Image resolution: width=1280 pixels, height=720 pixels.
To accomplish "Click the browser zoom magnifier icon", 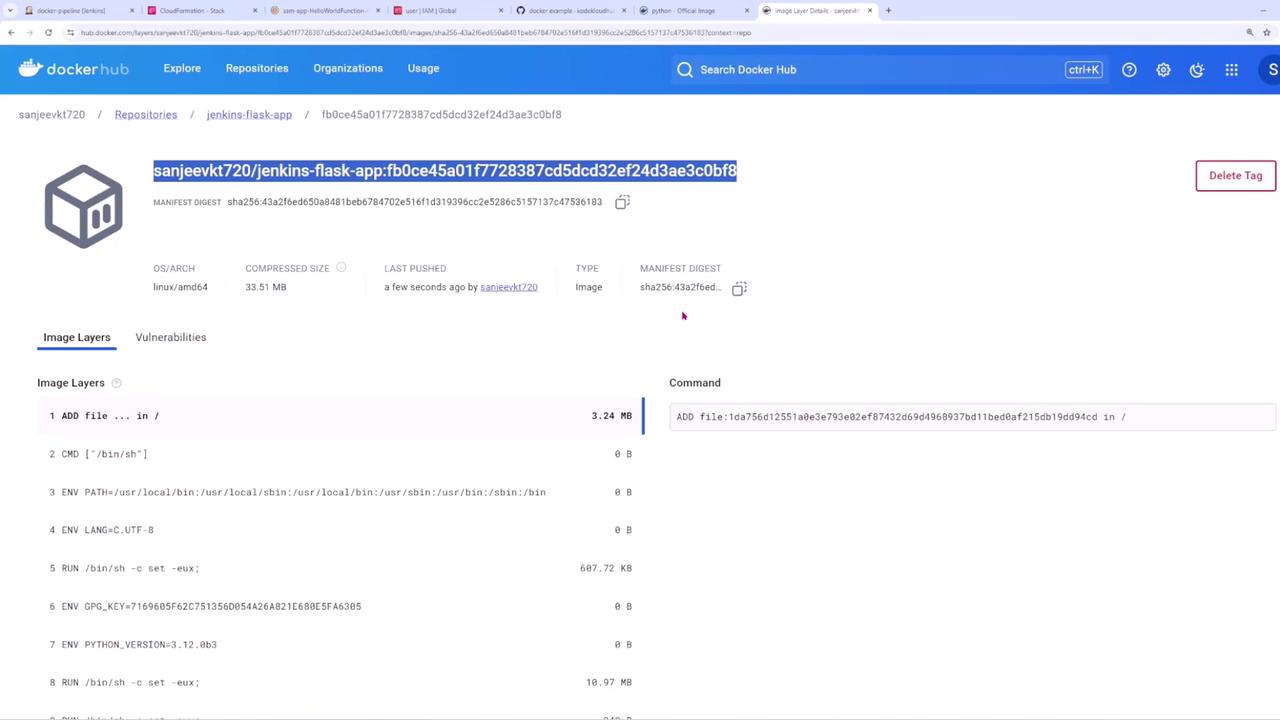I will [1250, 32].
